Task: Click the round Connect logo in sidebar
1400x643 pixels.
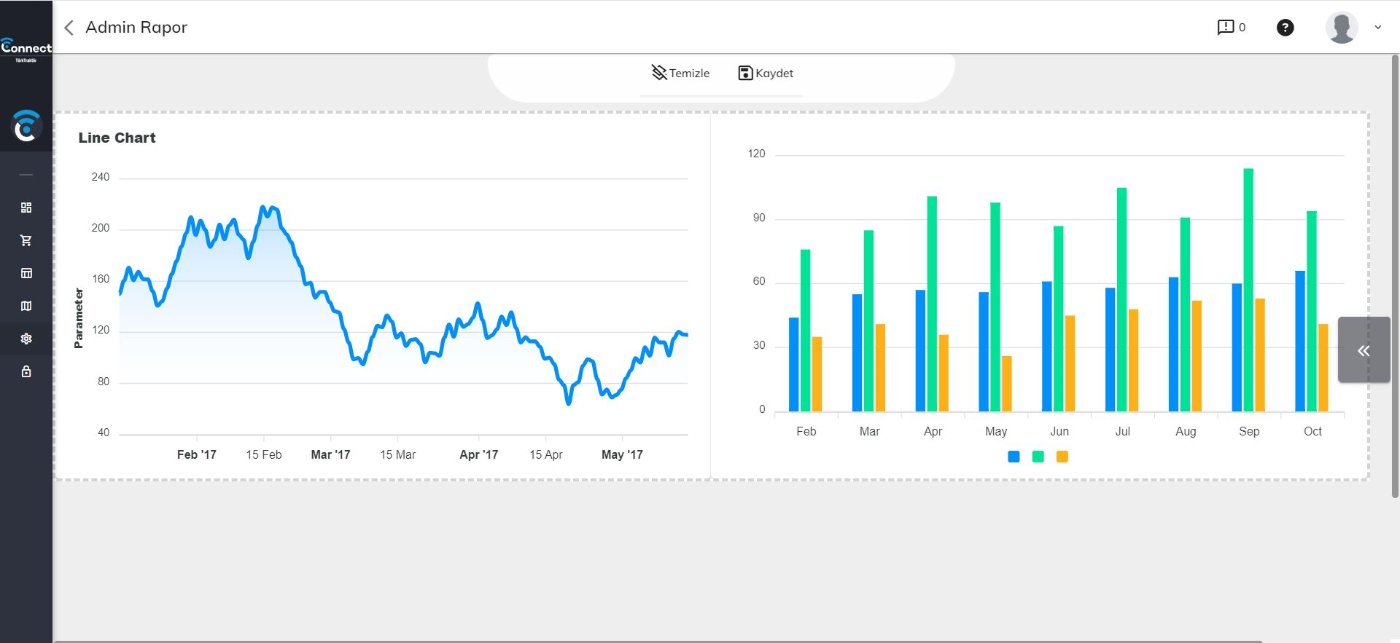Action: tap(26, 126)
